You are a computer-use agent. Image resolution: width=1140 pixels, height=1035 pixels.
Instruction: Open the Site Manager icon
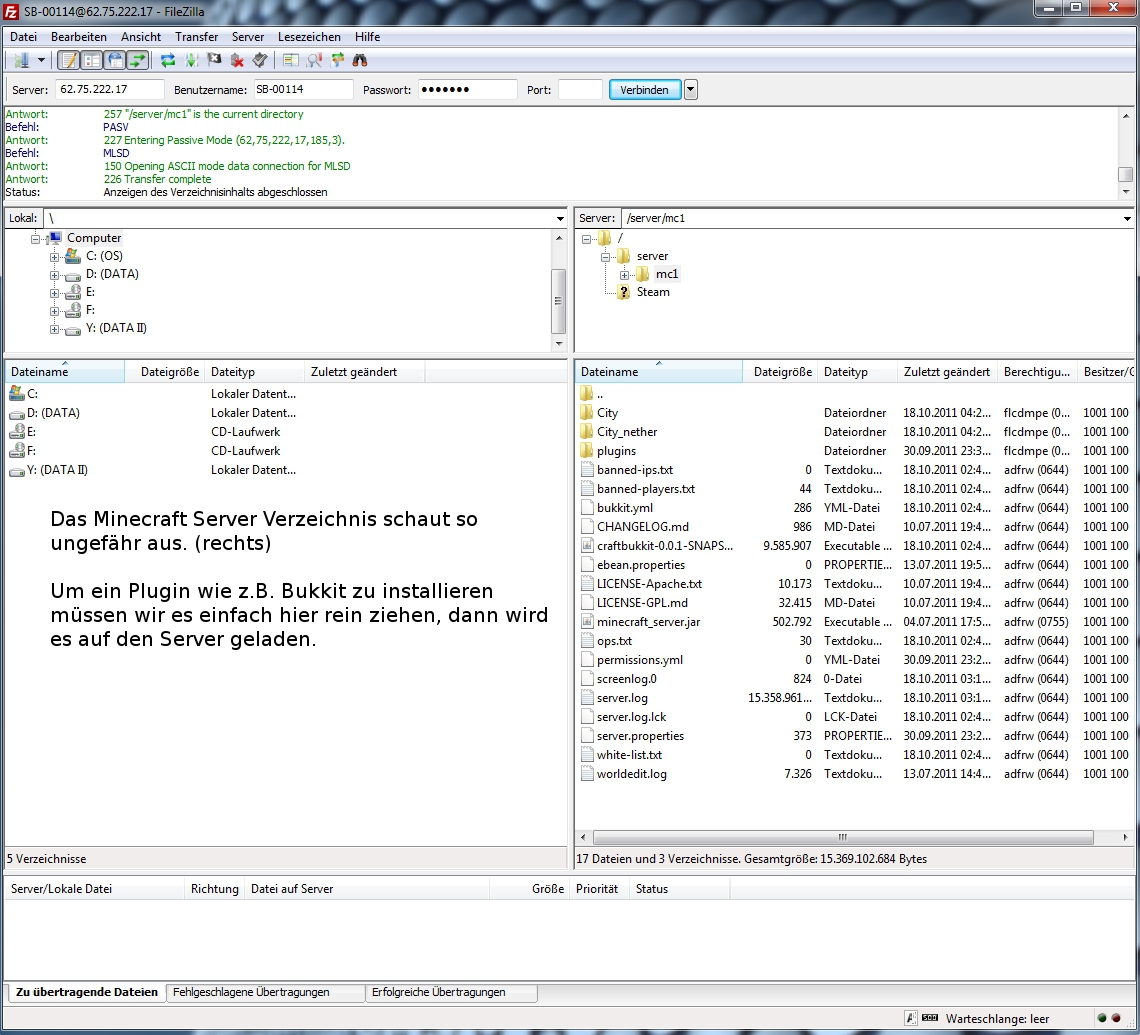point(22,60)
